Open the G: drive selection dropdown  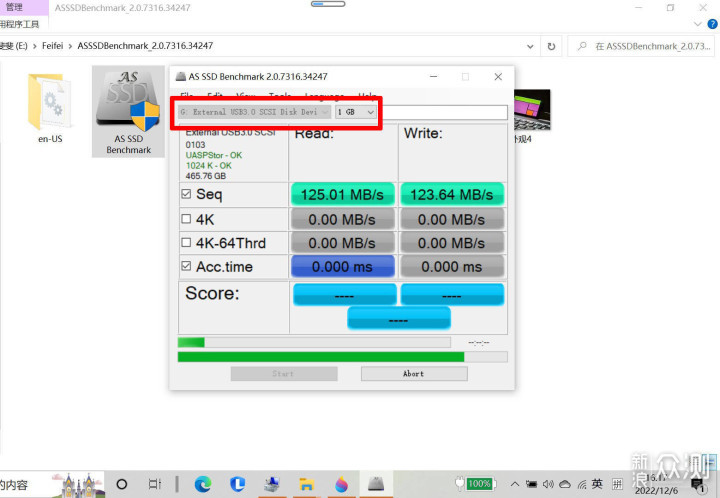coord(254,112)
